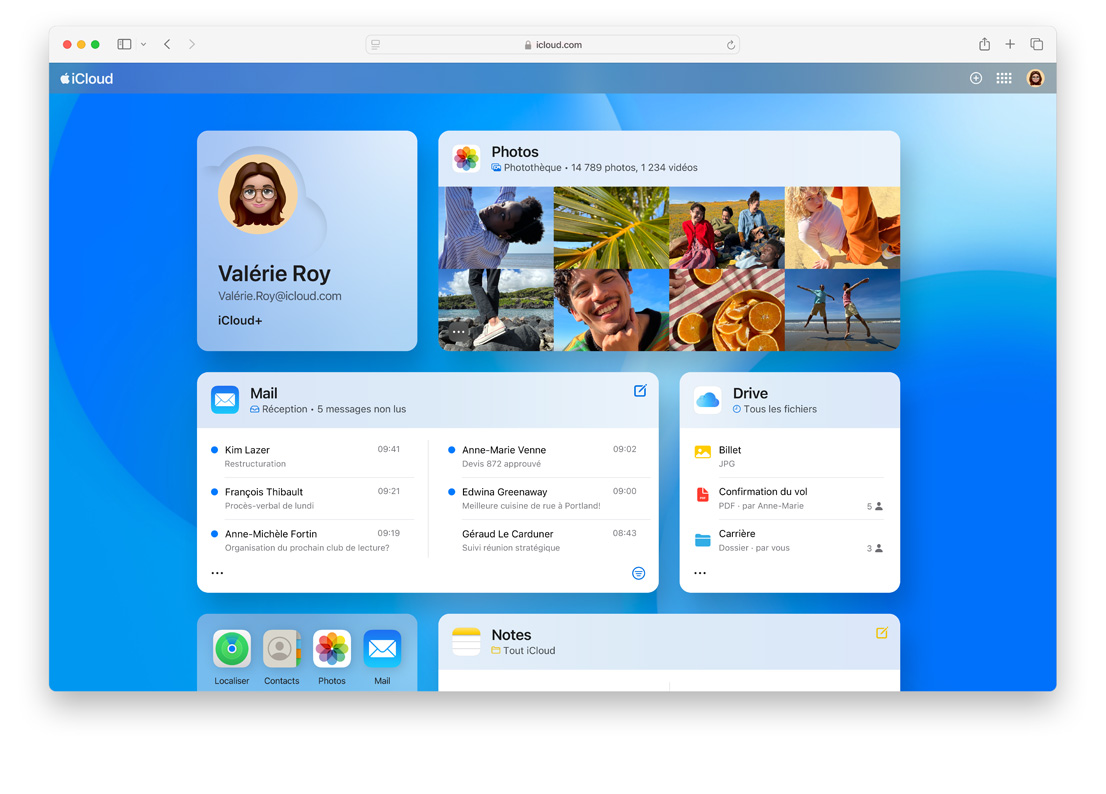1106x794 pixels.
Task: Click the circled plus customization icon
Action: [x=975, y=77]
